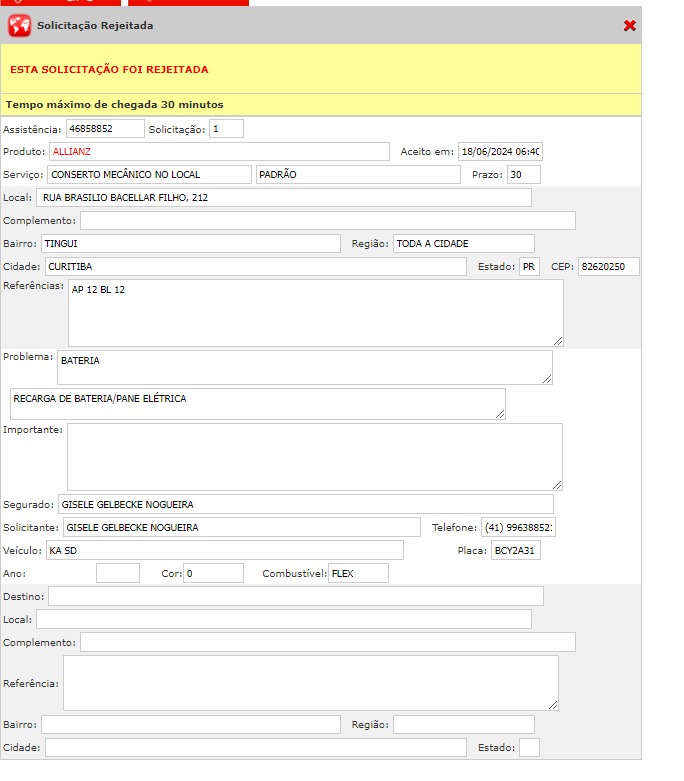The image size is (684, 781).
Task: Select the Solicitação field containing 1
Action: pyautogui.click(x=226, y=129)
